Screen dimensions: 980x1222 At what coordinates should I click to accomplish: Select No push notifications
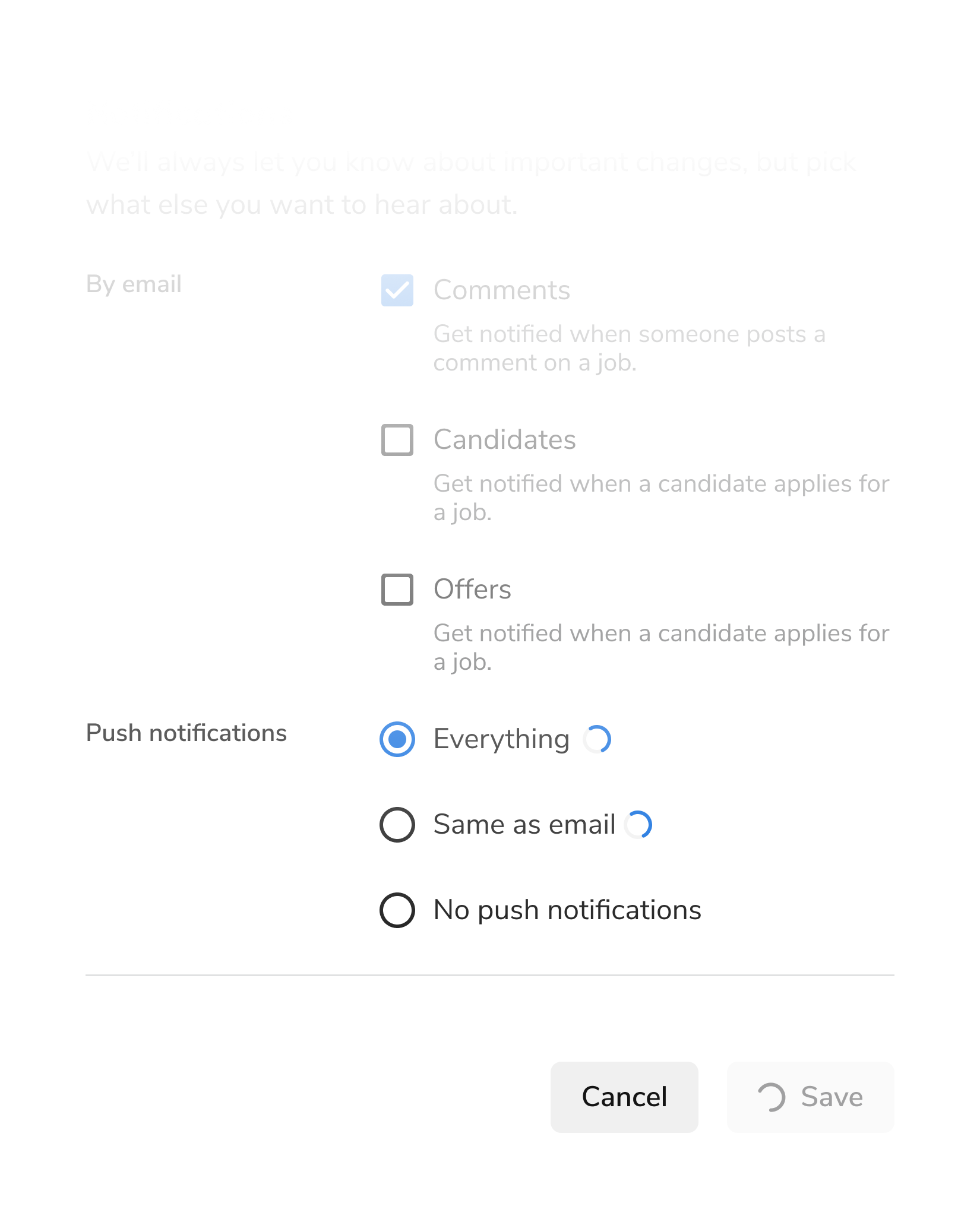point(397,909)
